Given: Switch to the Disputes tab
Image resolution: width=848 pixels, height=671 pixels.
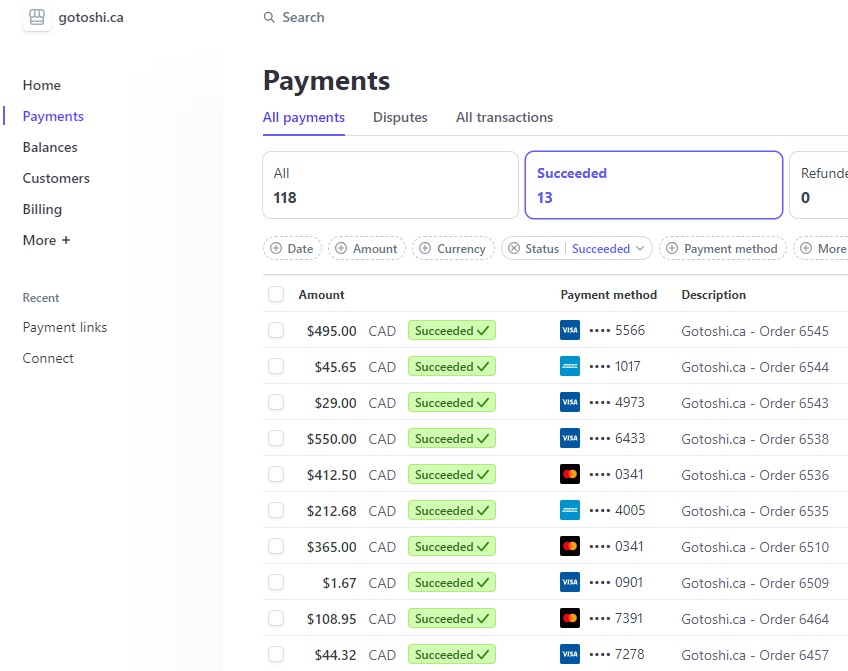Looking at the screenshot, I should coord(400,117).
